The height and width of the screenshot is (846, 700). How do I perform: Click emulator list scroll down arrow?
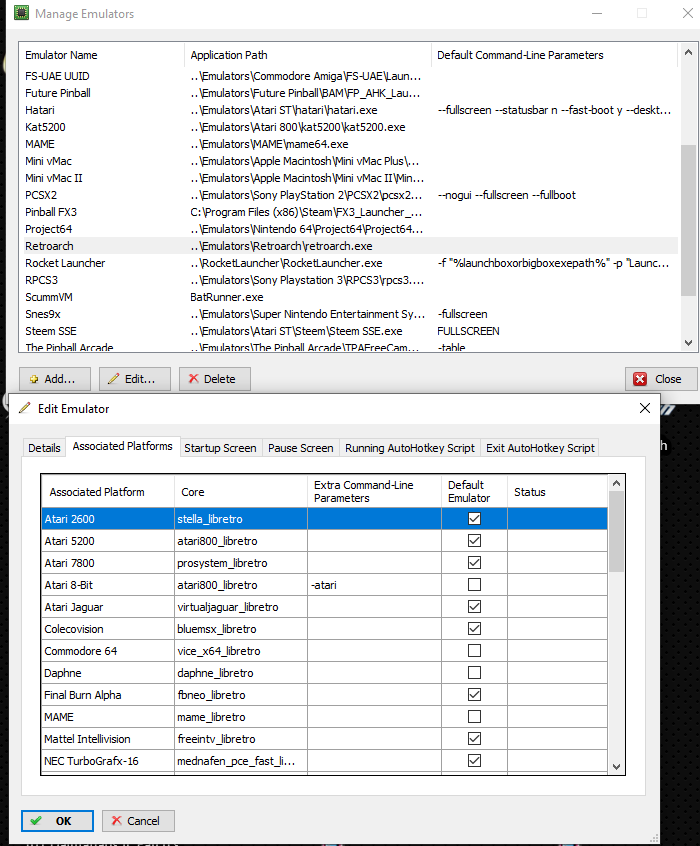pyautogui.click(x=688, y=343)
